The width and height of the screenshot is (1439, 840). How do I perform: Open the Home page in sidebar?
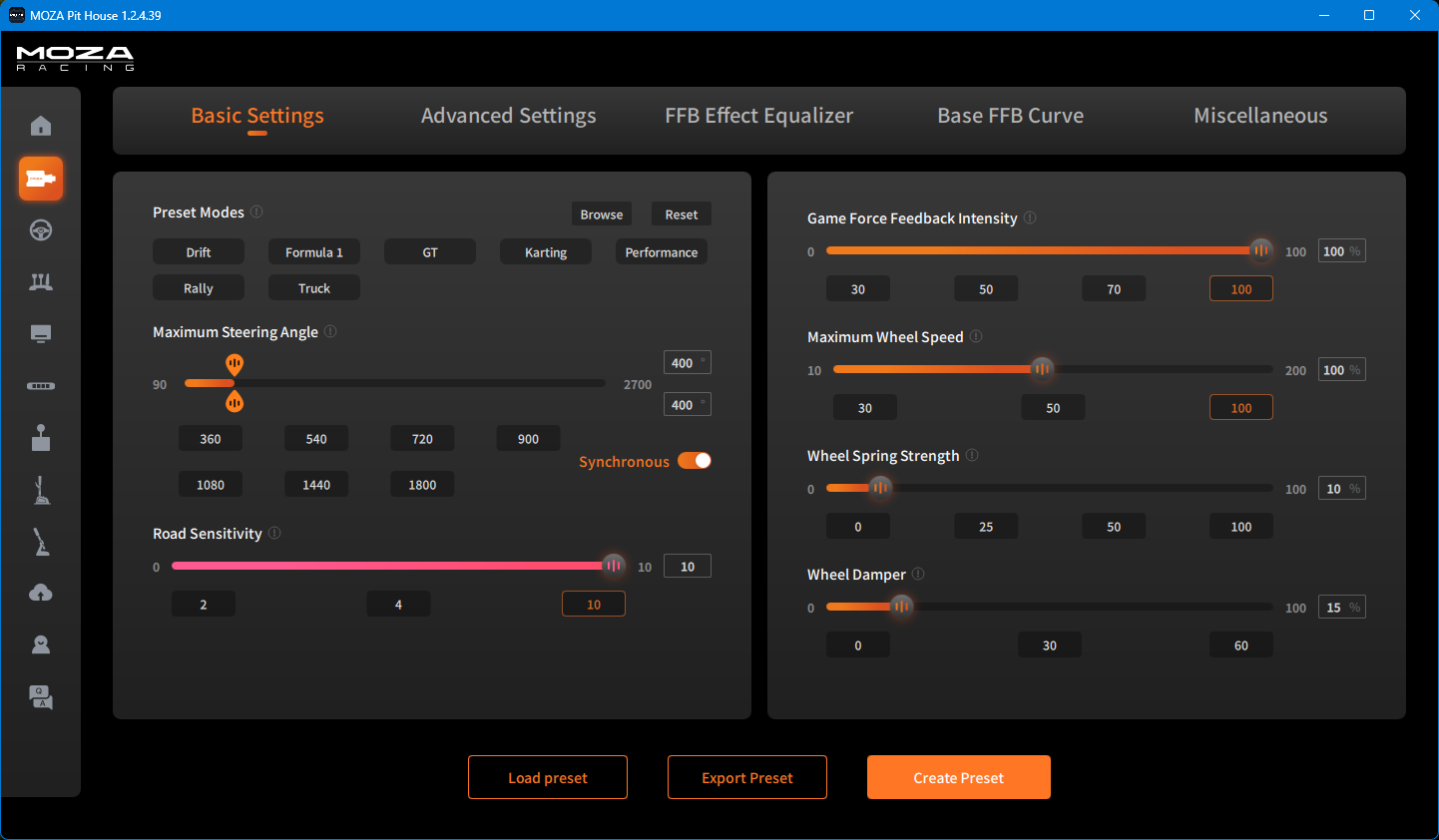[41, 126]
